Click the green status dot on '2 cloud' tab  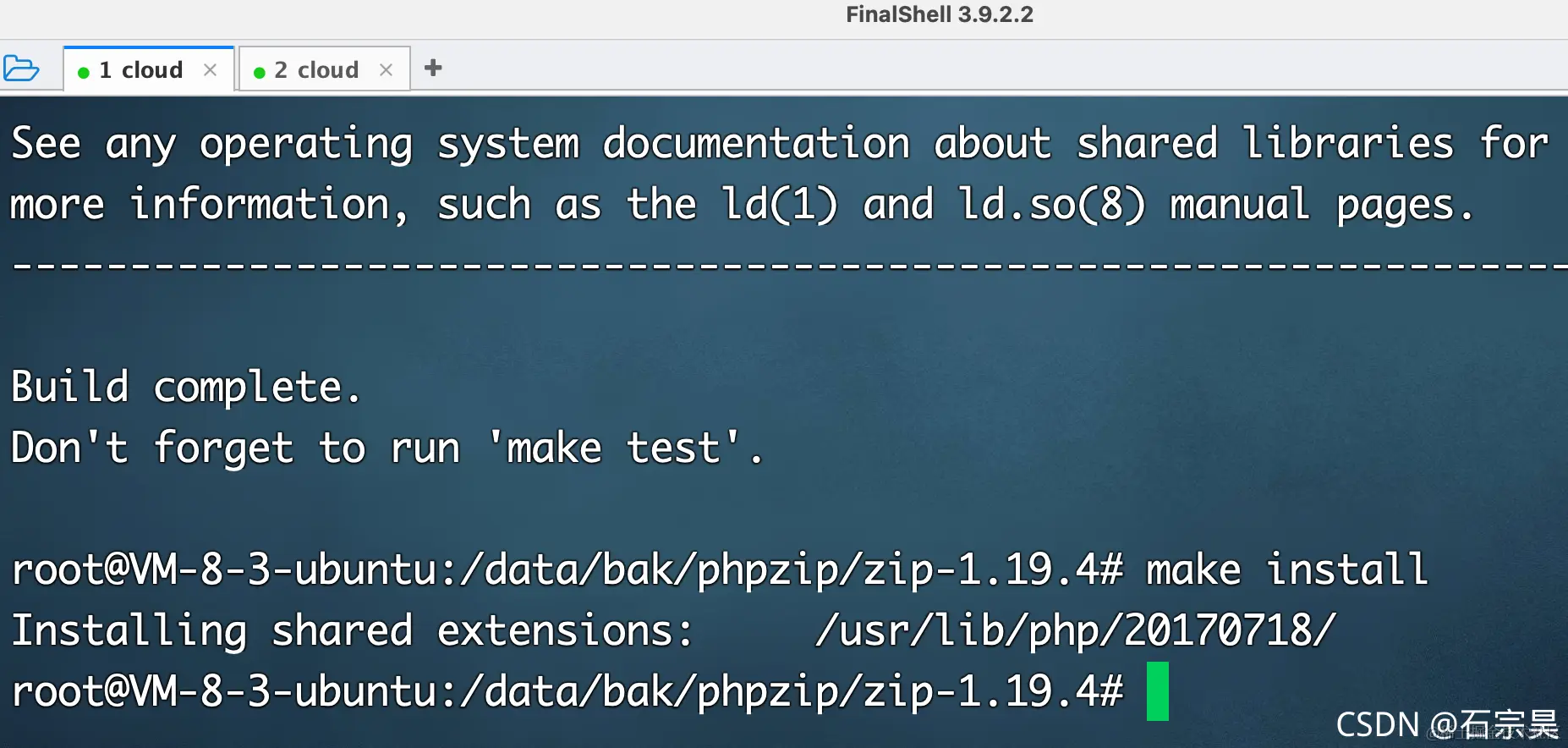coord(260,73)
